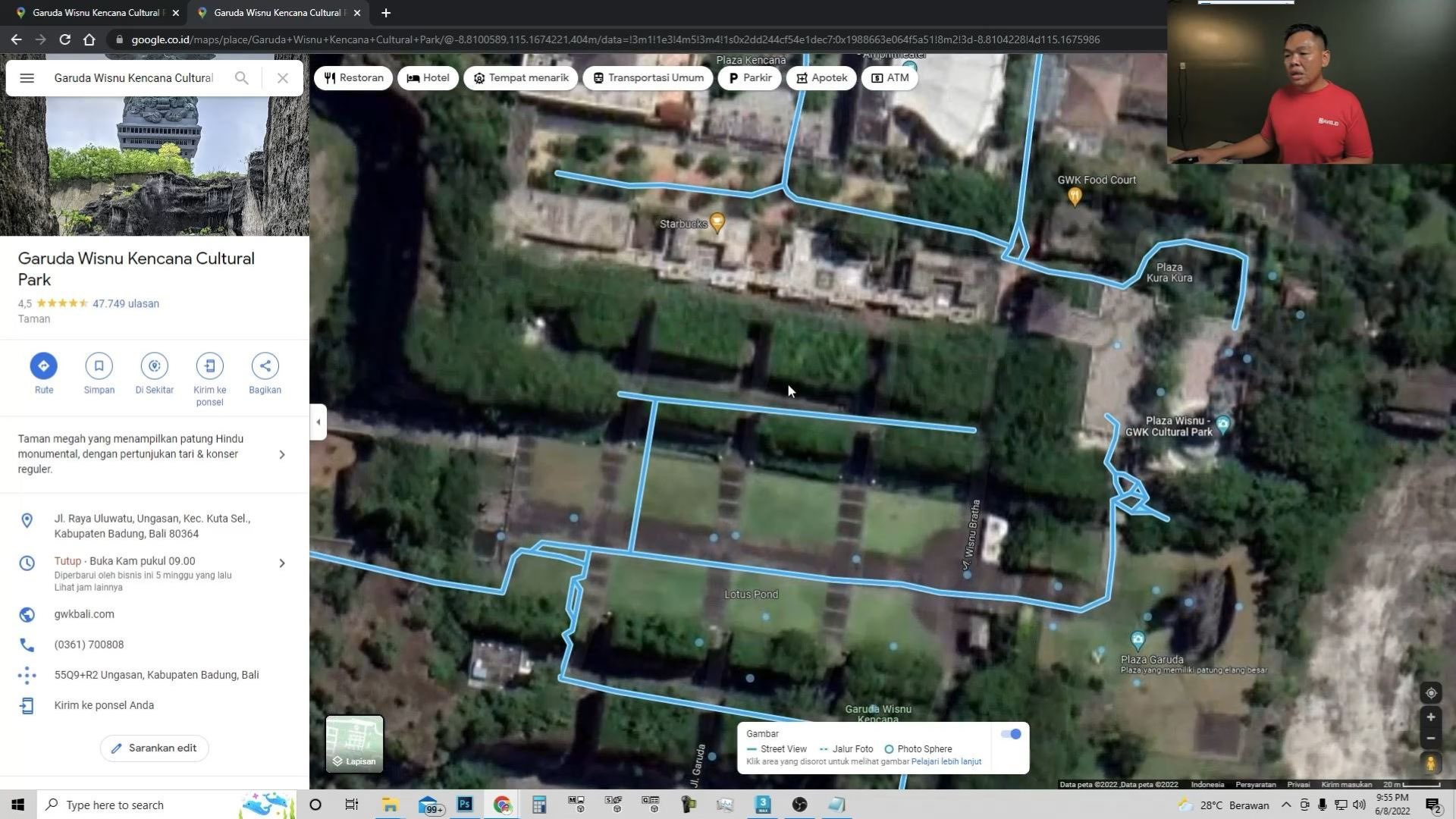
Task: Click Pelajari lebih lanjut link
Action: pos(946,761)
